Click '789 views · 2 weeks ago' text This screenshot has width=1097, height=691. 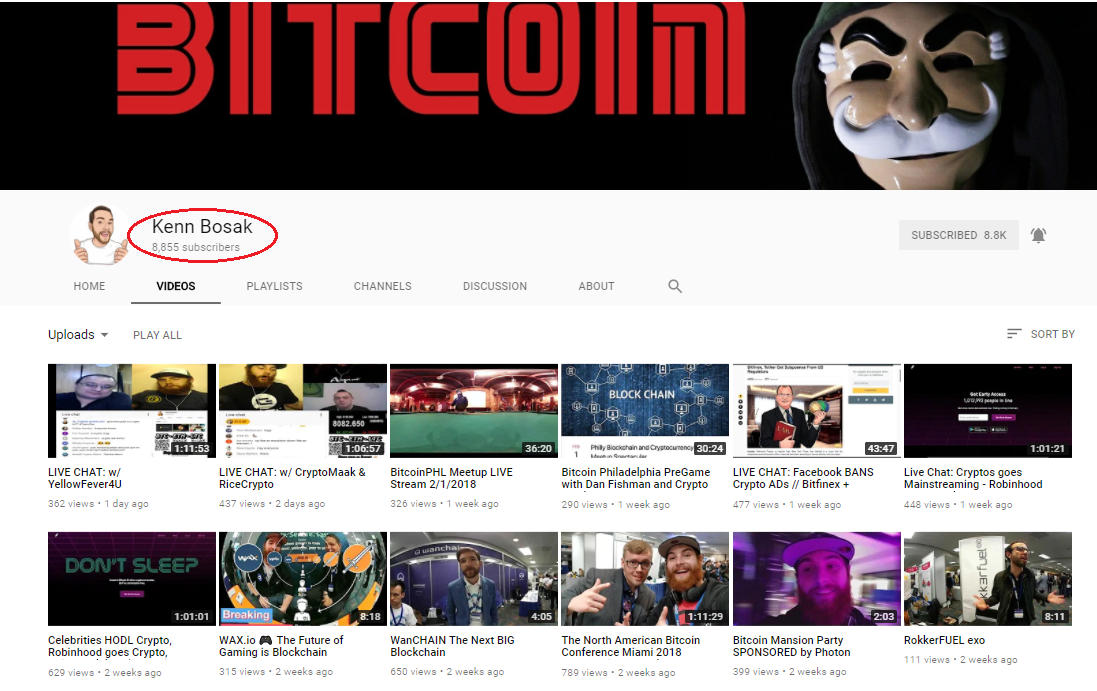(x=618, y=672)
